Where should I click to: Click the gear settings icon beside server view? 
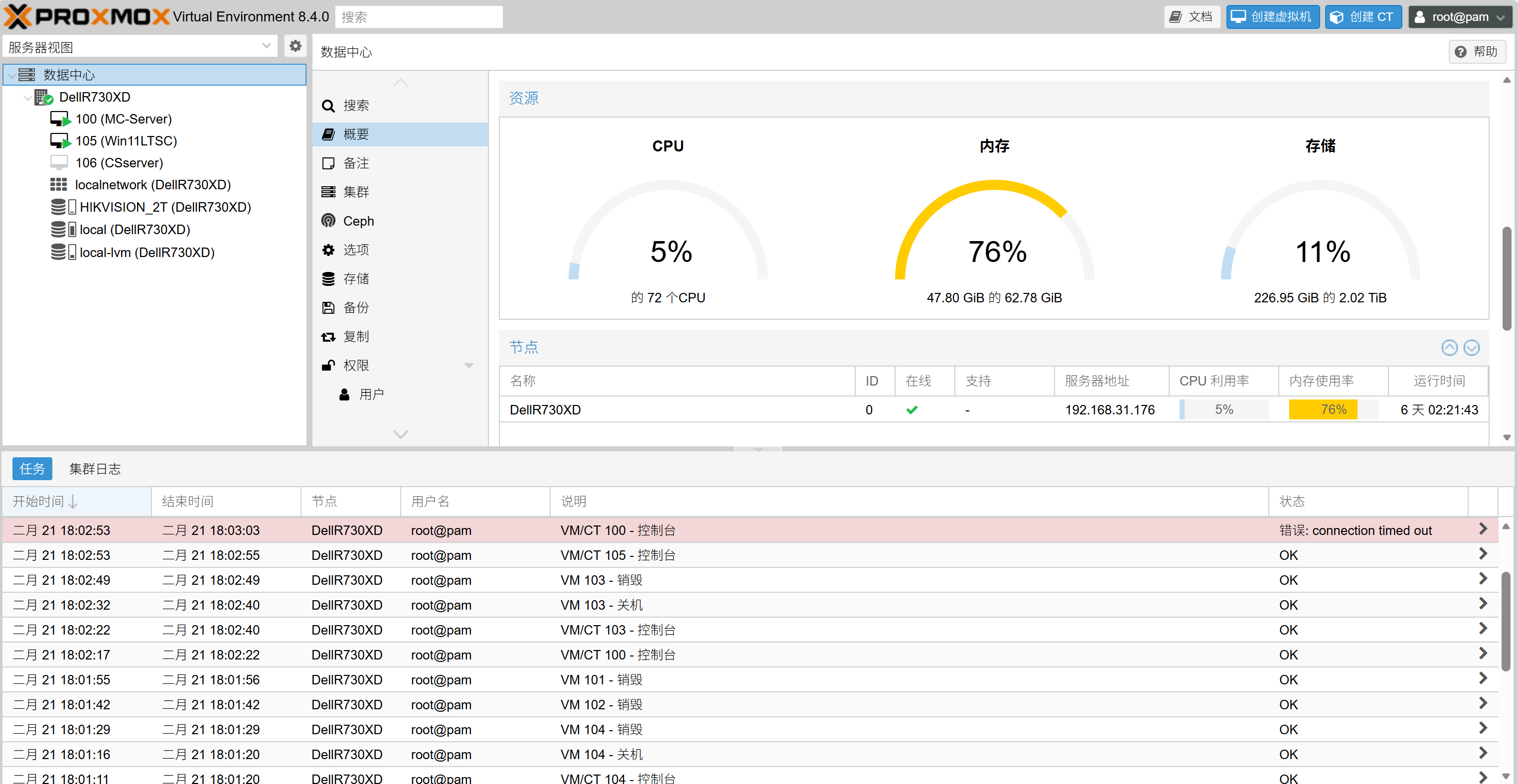tap(295, 46)
